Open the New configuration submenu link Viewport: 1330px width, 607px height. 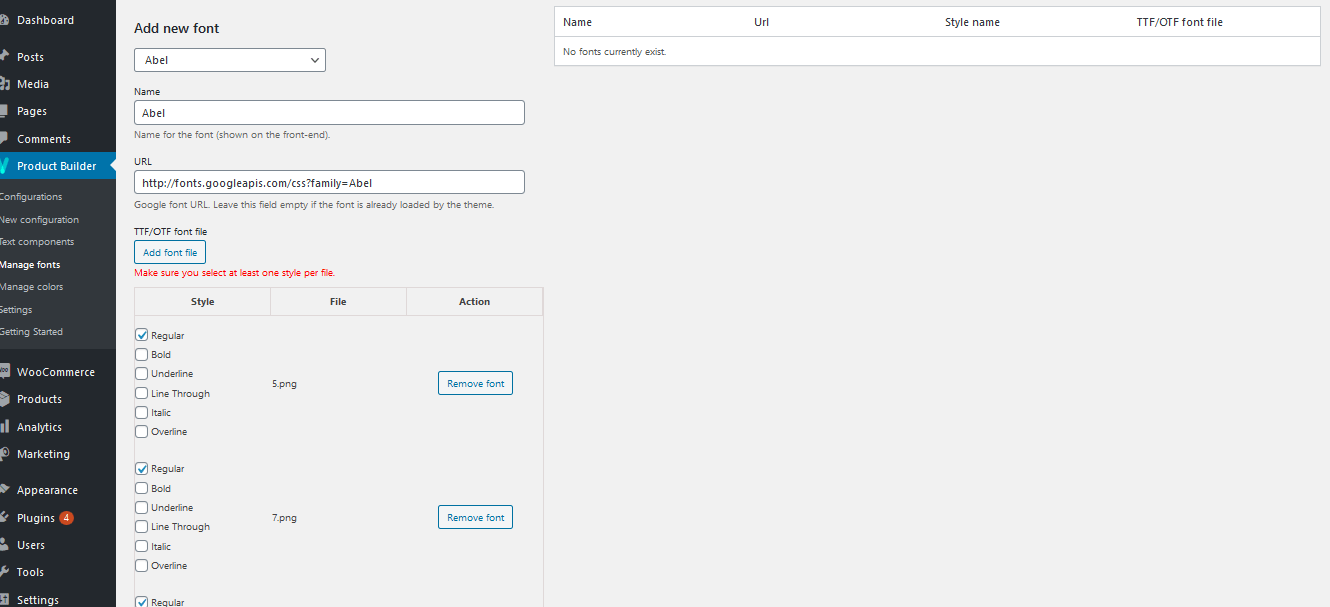tap(40, 220)
